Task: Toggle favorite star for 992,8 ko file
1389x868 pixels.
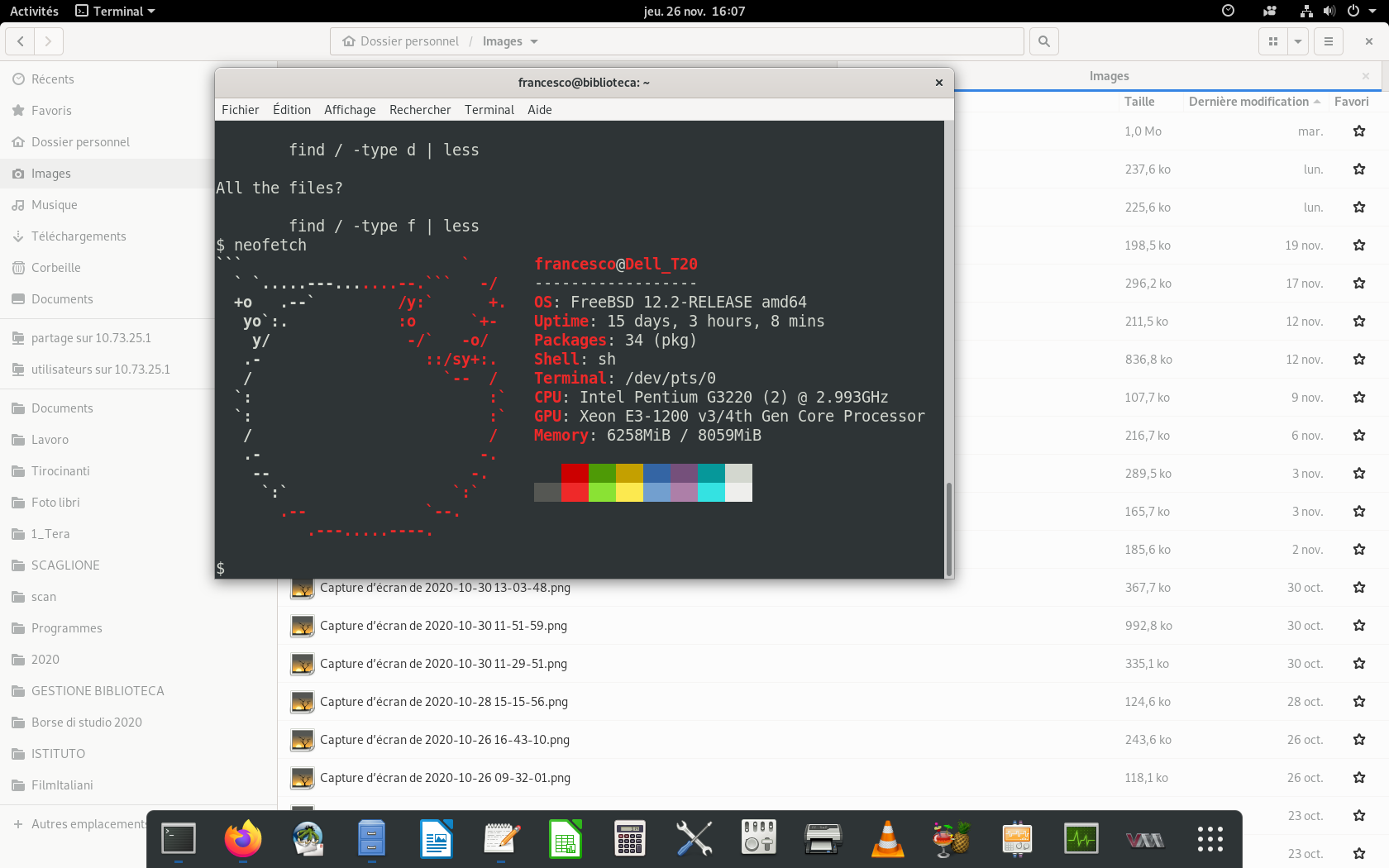Action: point(1359,626)
